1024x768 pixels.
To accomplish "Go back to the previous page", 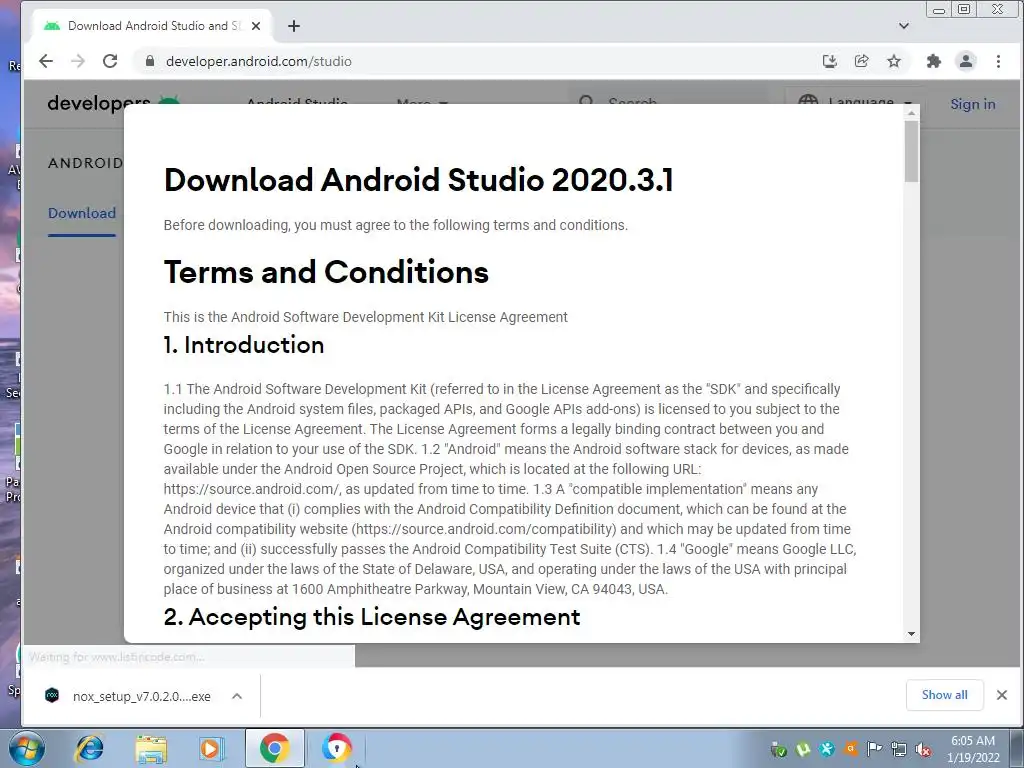I will pos(46,61).
